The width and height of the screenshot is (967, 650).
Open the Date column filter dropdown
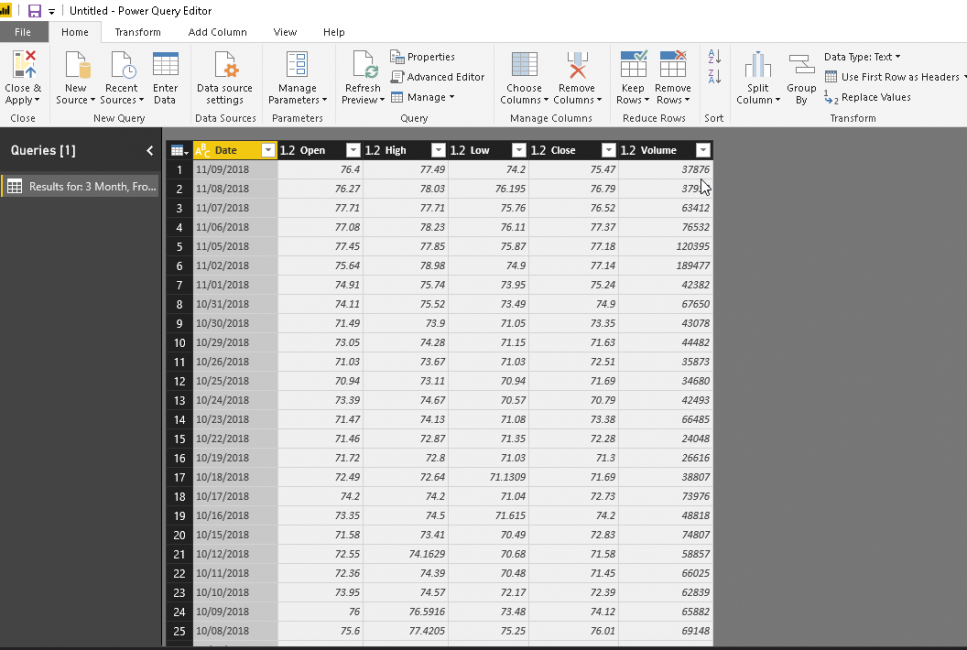(x=267, y=150)
